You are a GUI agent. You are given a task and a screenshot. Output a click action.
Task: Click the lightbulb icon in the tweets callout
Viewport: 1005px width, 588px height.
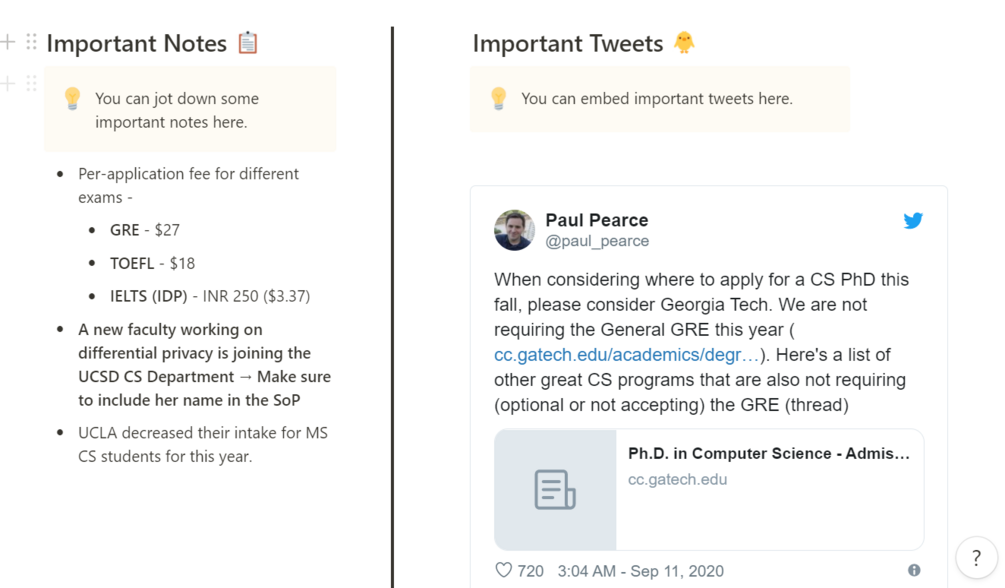[x=498, y=98]
